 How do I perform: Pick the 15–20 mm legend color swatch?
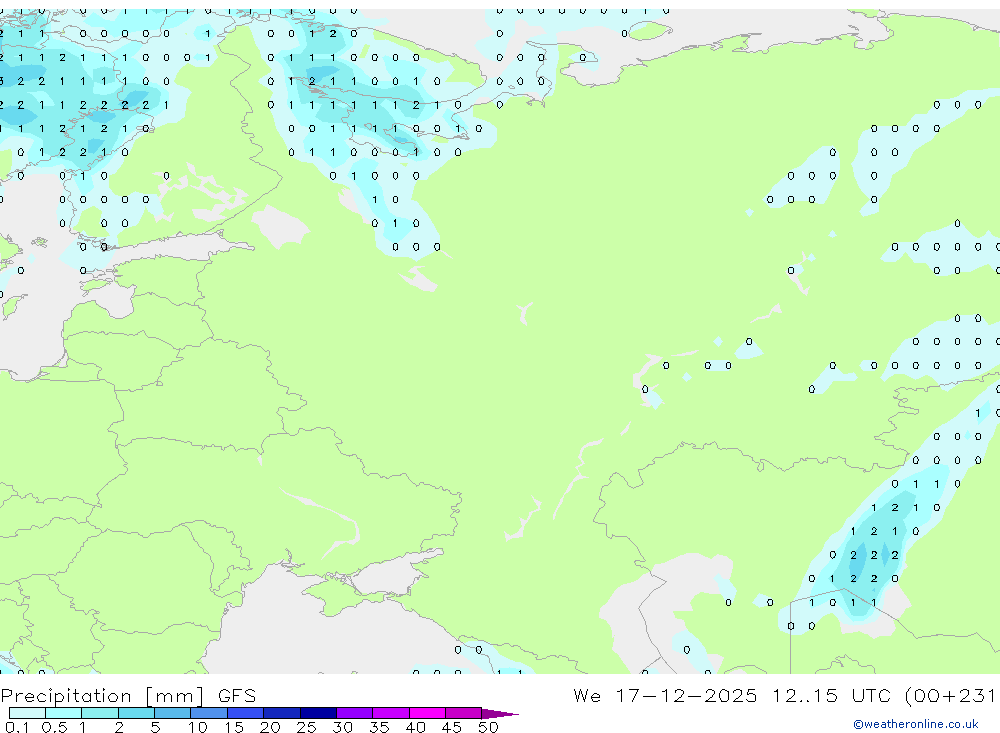[246, 713]
